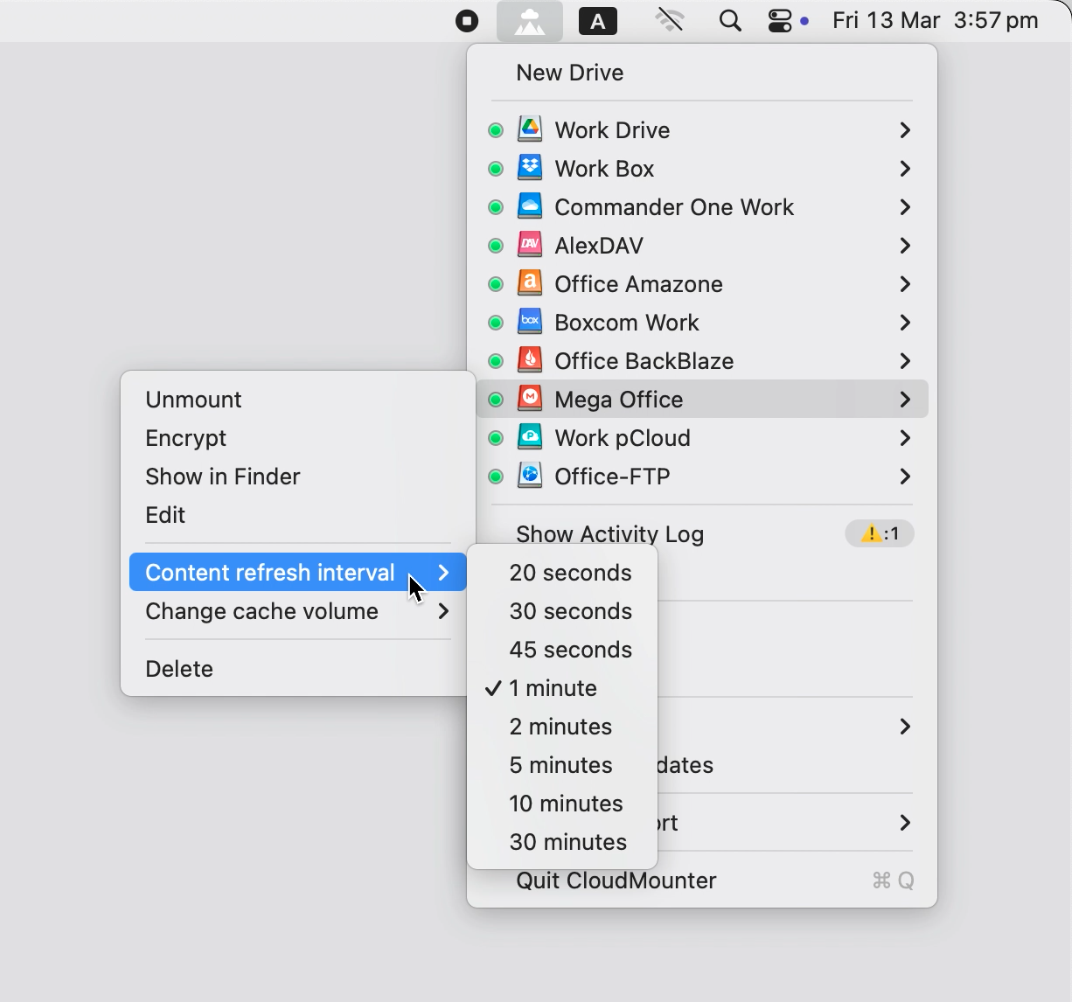
Task: Open the Work pCloud drive entry
Action: point(702,438)
